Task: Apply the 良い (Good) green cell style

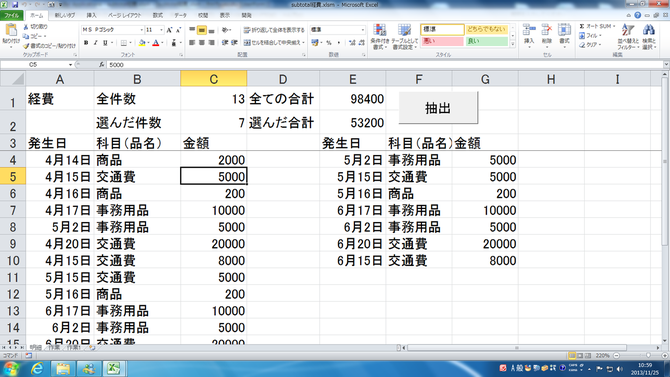Action: (x=486, y=41)
